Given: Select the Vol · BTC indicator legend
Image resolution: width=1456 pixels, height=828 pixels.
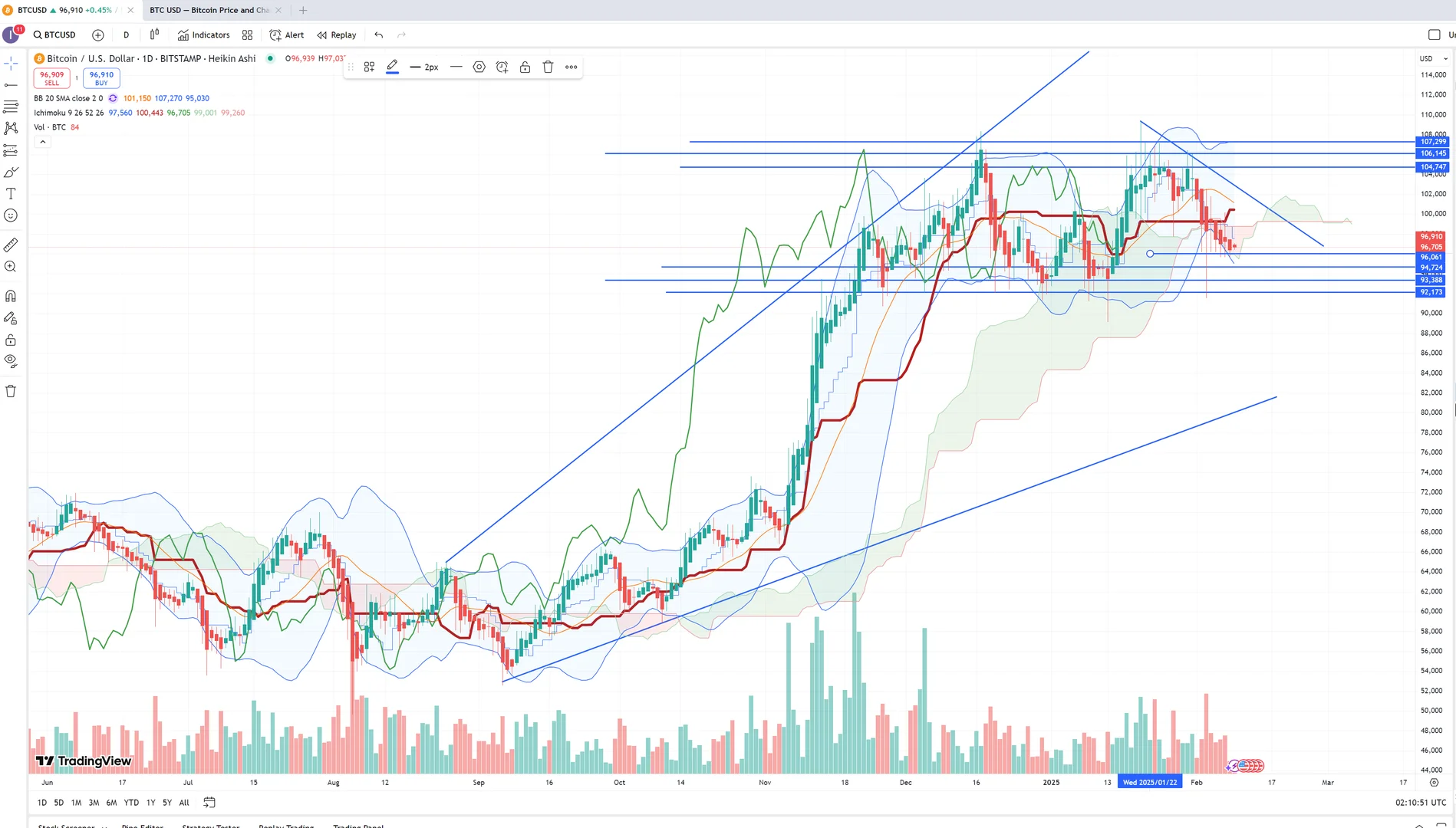Looking at the screenshot, I should click(x=50, y=127).
